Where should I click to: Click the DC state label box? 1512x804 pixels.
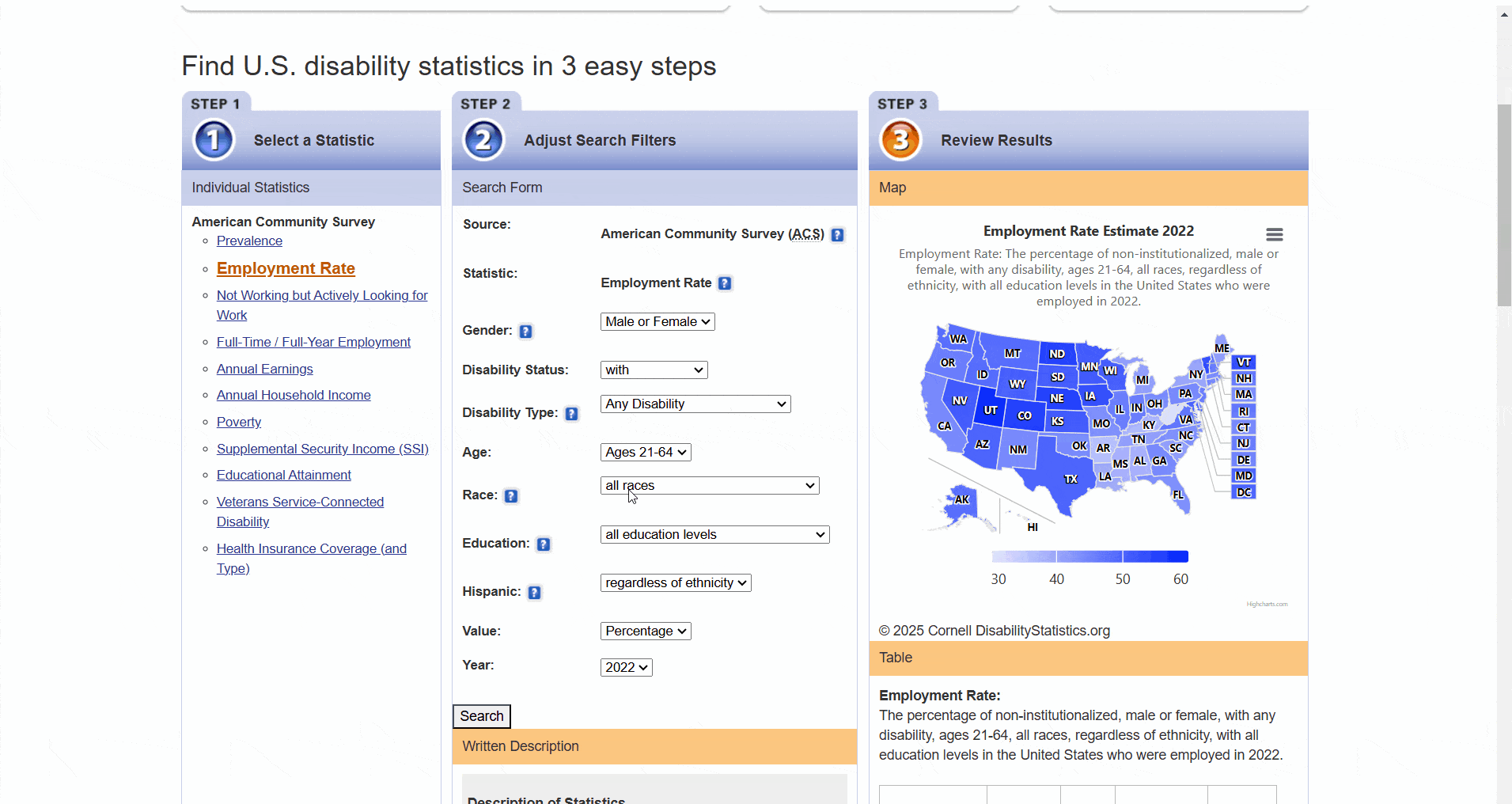point(1244,492)
